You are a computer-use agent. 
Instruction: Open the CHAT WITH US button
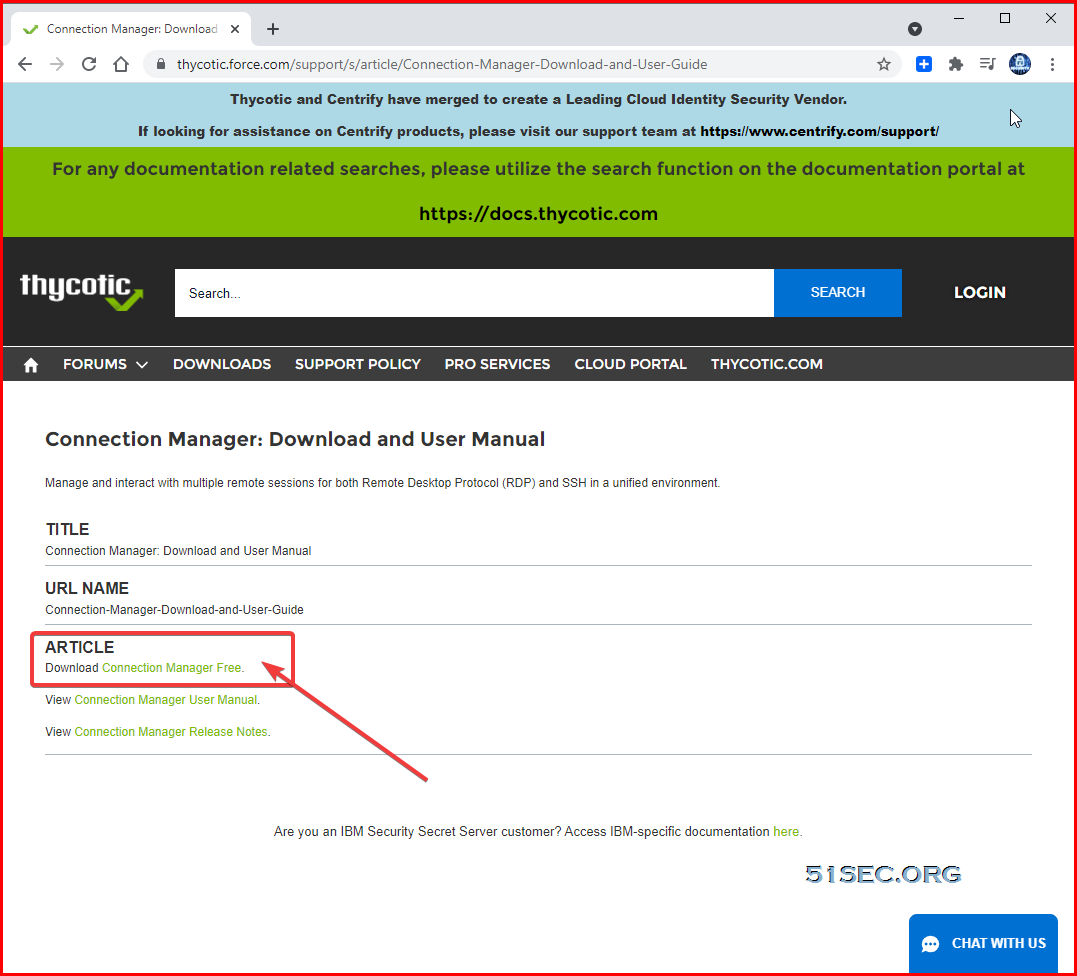coord(983,944)
